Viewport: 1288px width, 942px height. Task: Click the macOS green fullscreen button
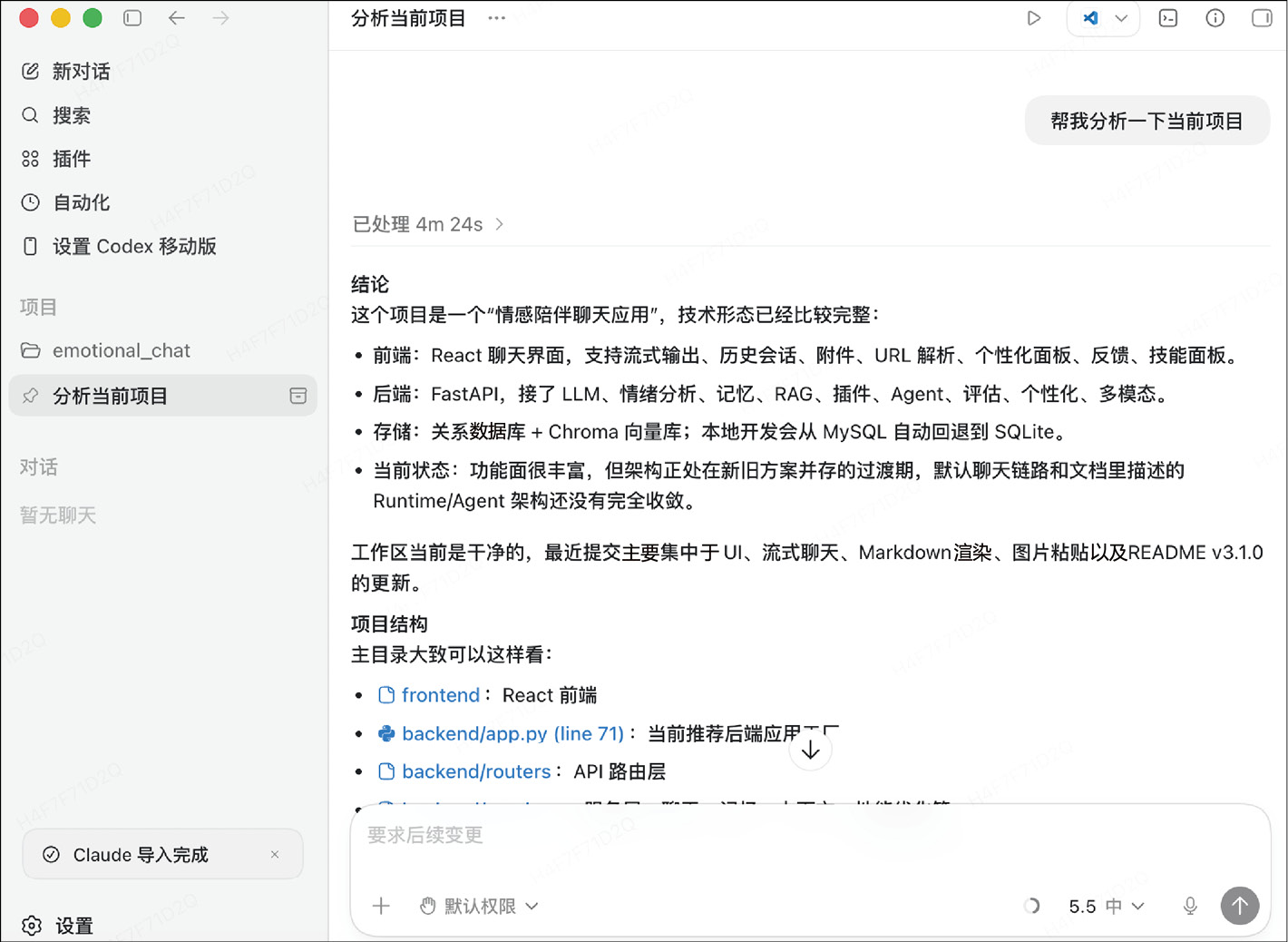[x=93, y=18]
